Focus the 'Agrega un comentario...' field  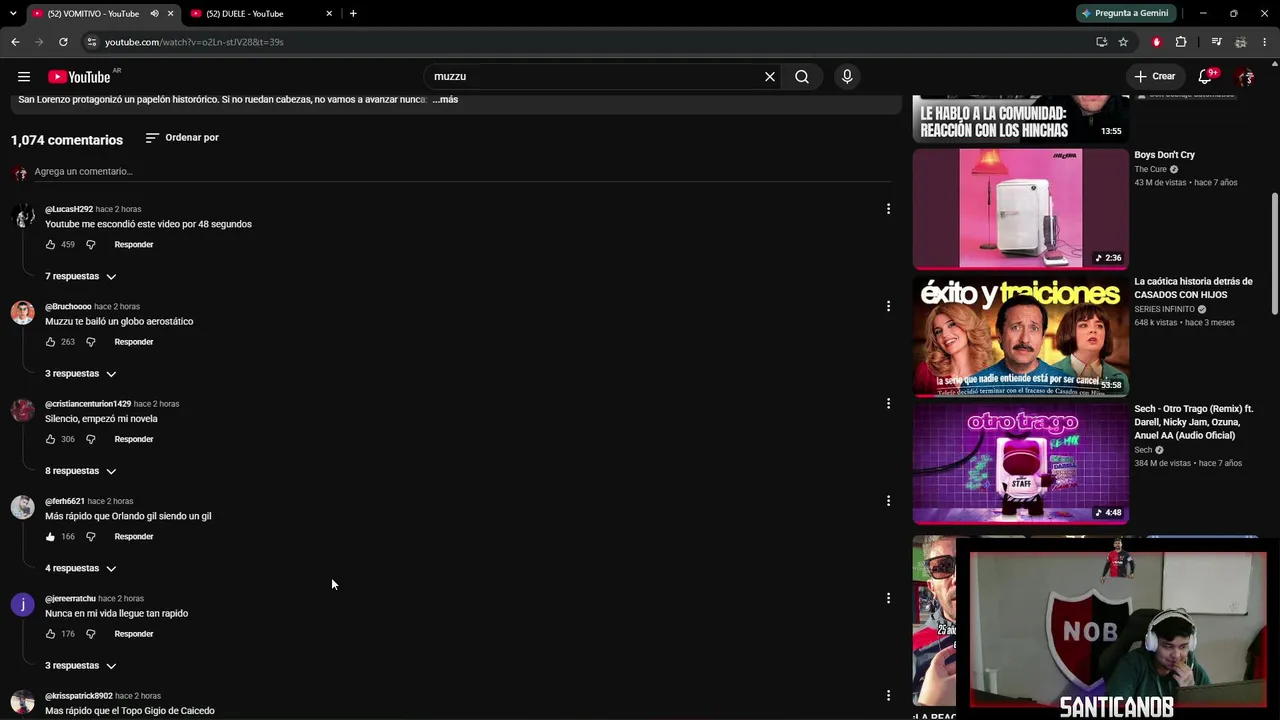[462, 172]
